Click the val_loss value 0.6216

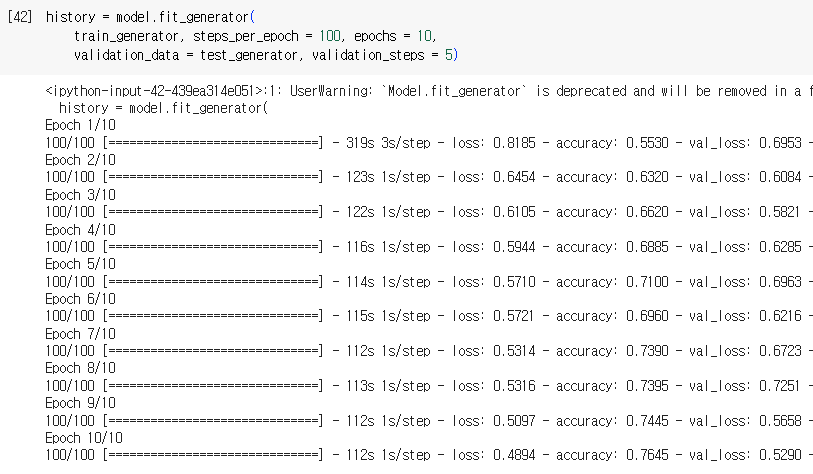click(780, 316)
